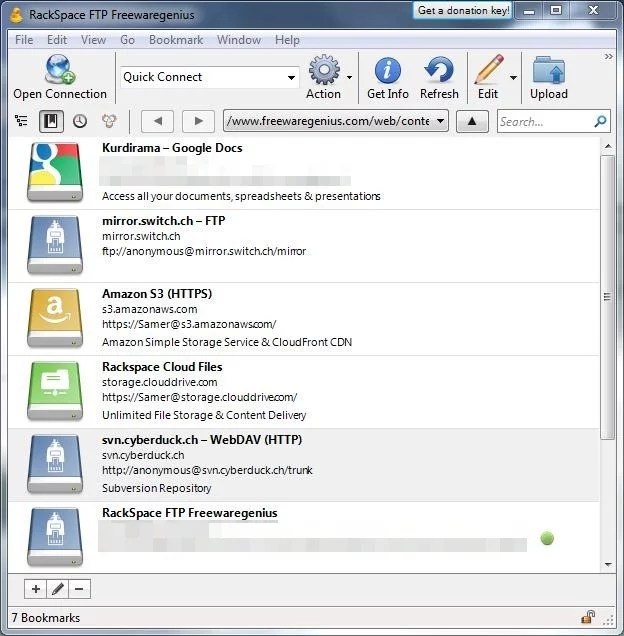The height and width of the screenshot is (636, 624).
Task: Click the mirror.switch.ch FTP drive icon
Action: [55, 245]
